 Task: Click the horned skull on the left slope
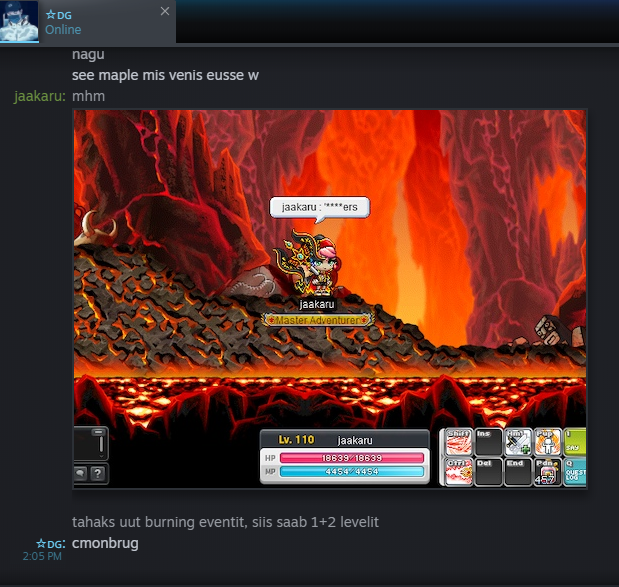94,227
